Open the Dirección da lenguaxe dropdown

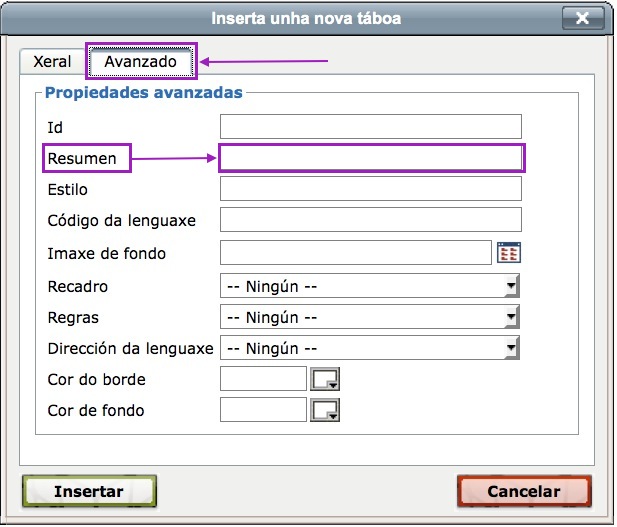click(371, 349)
